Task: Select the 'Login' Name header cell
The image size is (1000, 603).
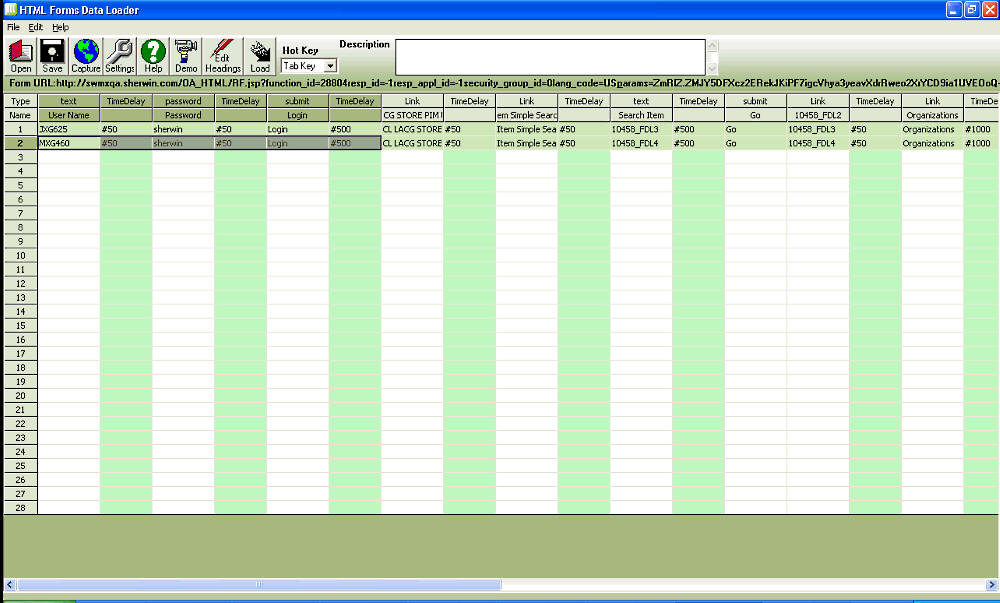Action: click(x=297, y=115)
